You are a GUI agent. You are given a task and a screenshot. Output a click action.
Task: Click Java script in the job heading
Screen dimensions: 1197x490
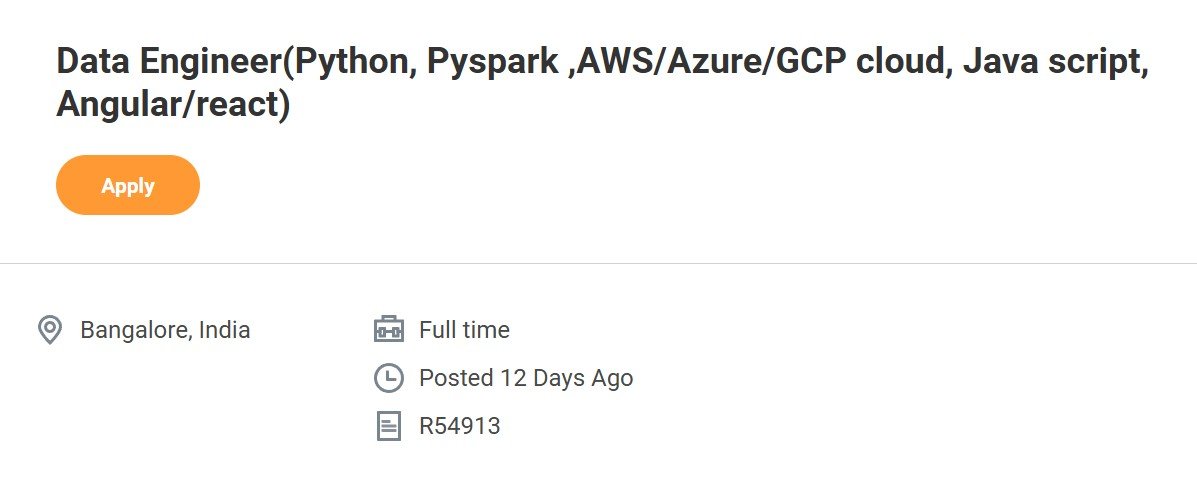pos(1055,62)
